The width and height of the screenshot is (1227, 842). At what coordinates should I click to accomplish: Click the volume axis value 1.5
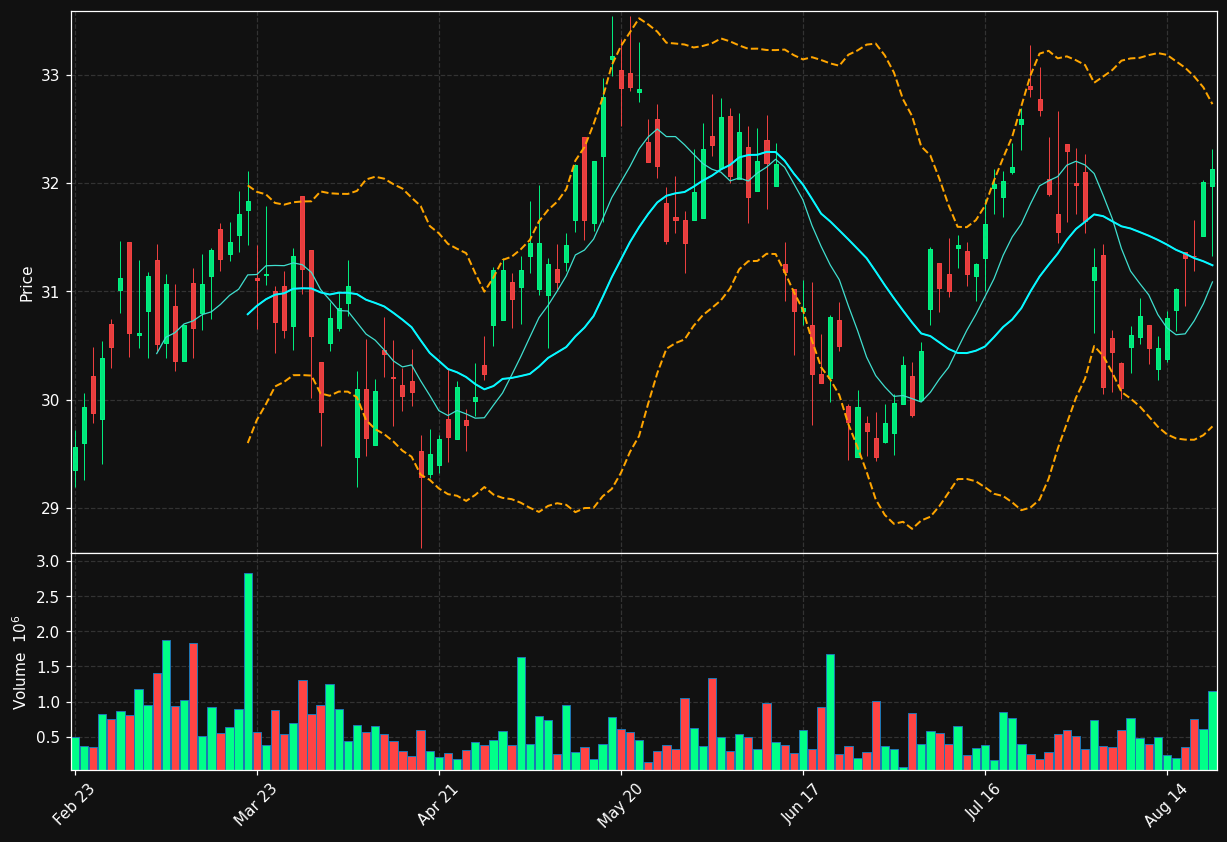pos(50,667)
